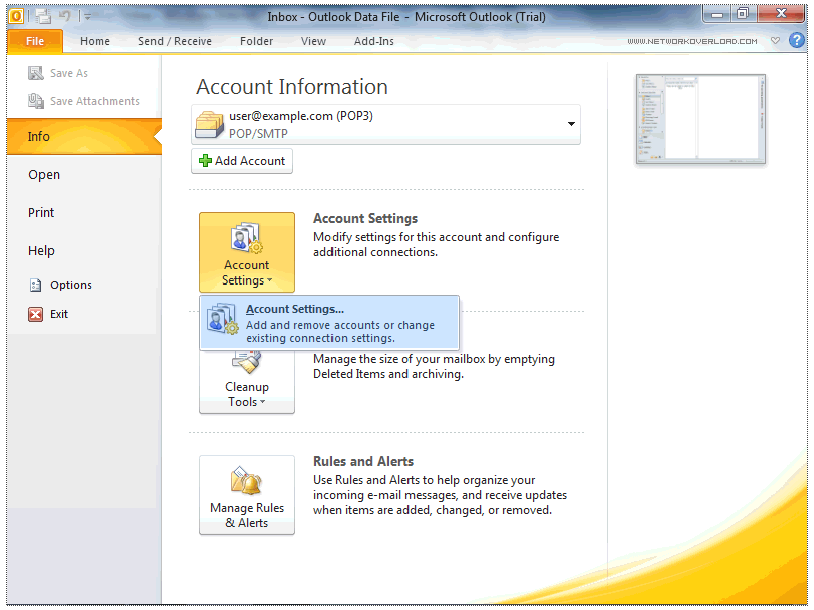Select the View ribbon tab
The height and width of the screenshot is (610, 814).
pyautogui.click(x=313, y=41)
